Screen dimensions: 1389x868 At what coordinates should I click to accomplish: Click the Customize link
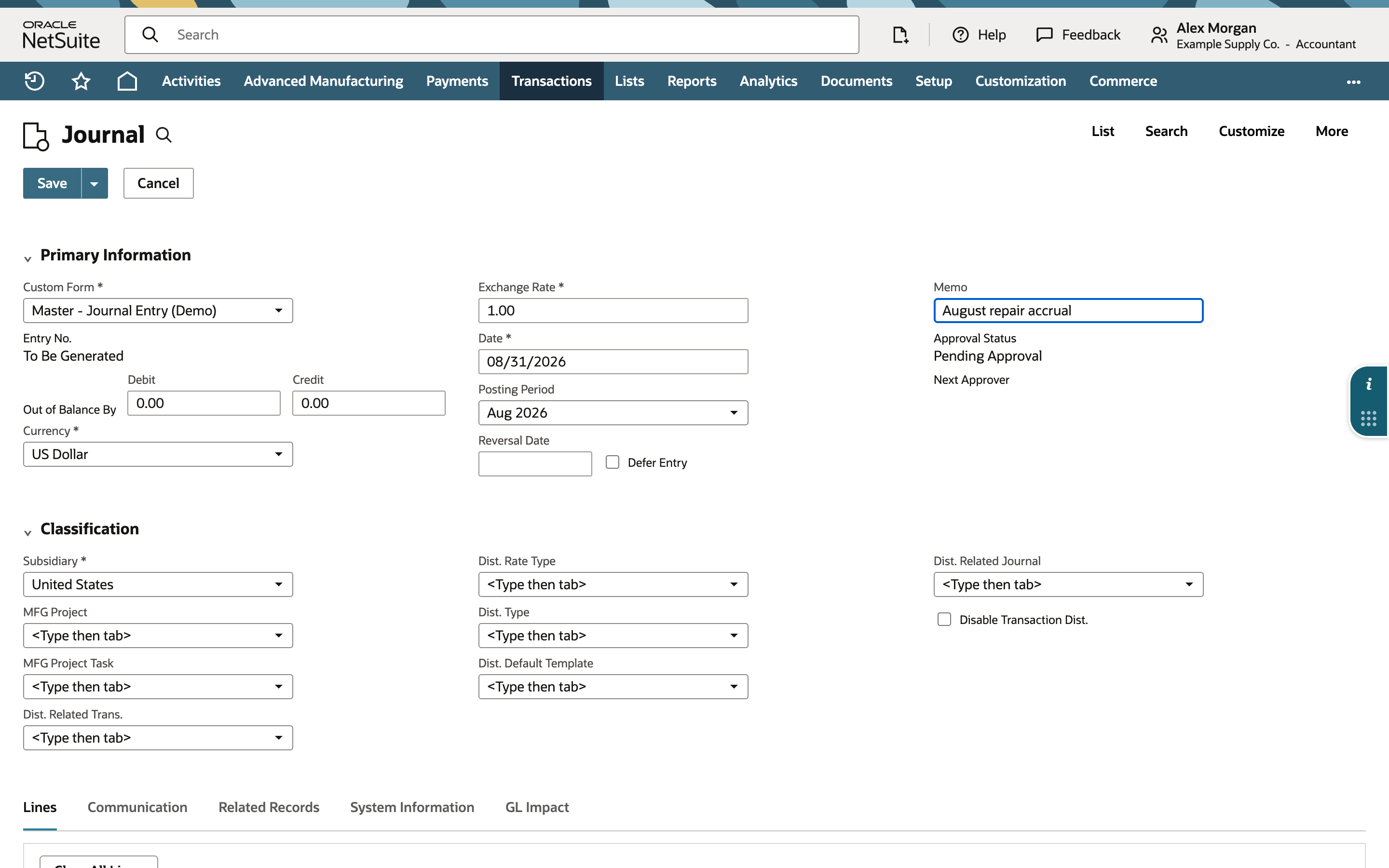tap(1251, 131)
